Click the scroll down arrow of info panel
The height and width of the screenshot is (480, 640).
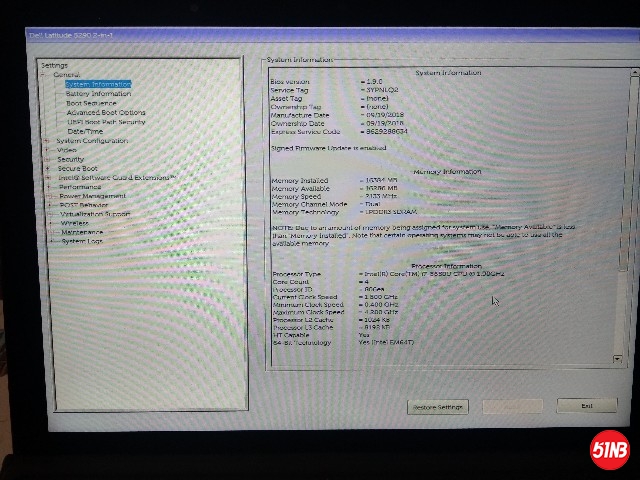point(617,359)
